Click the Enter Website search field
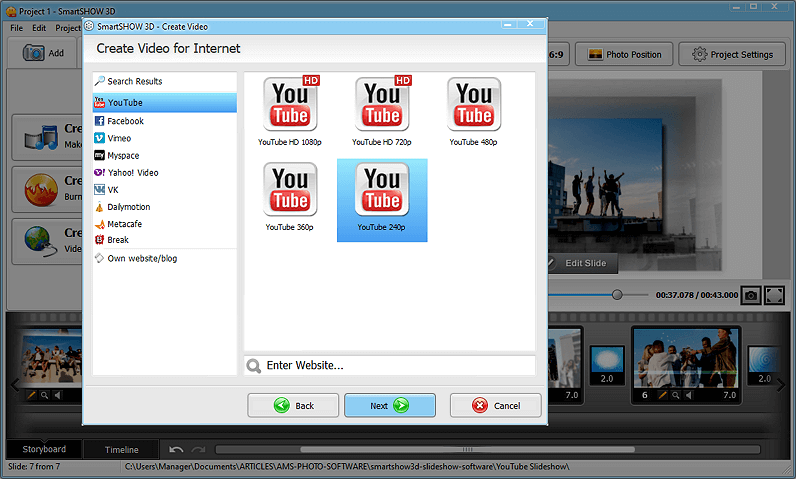 389,365
